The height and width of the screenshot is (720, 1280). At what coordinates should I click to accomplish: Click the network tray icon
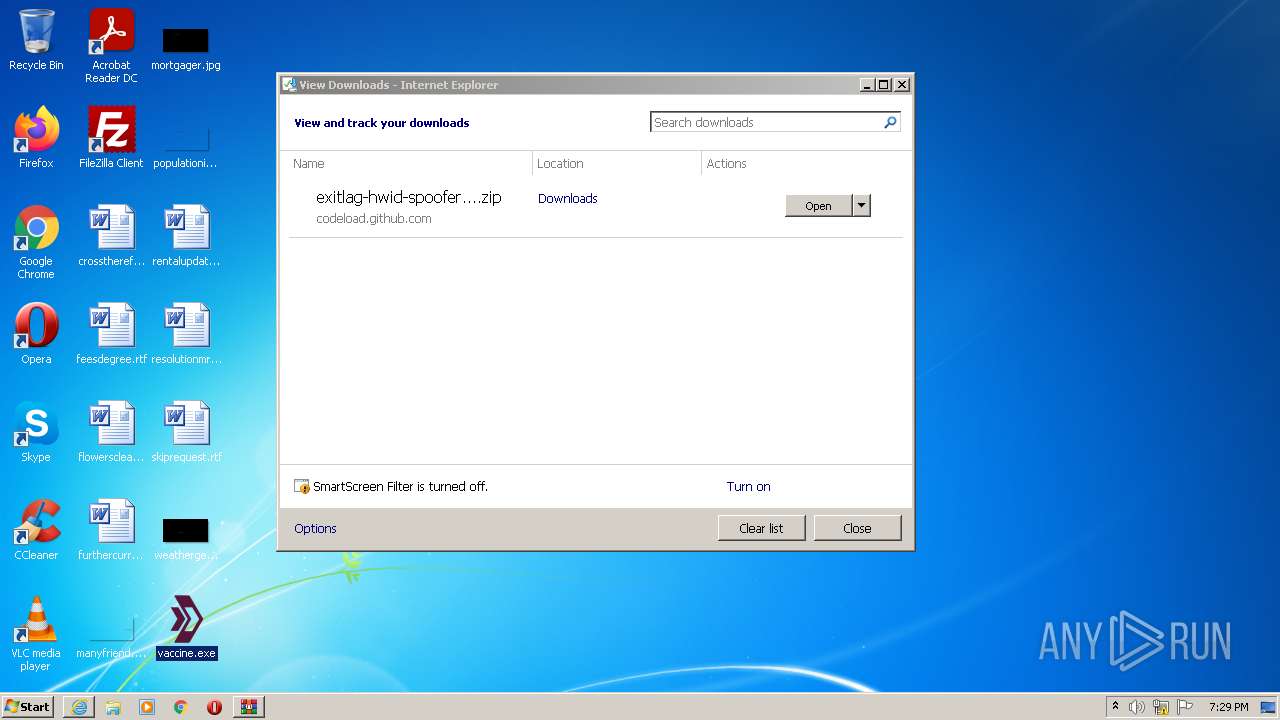point(1161,707)
